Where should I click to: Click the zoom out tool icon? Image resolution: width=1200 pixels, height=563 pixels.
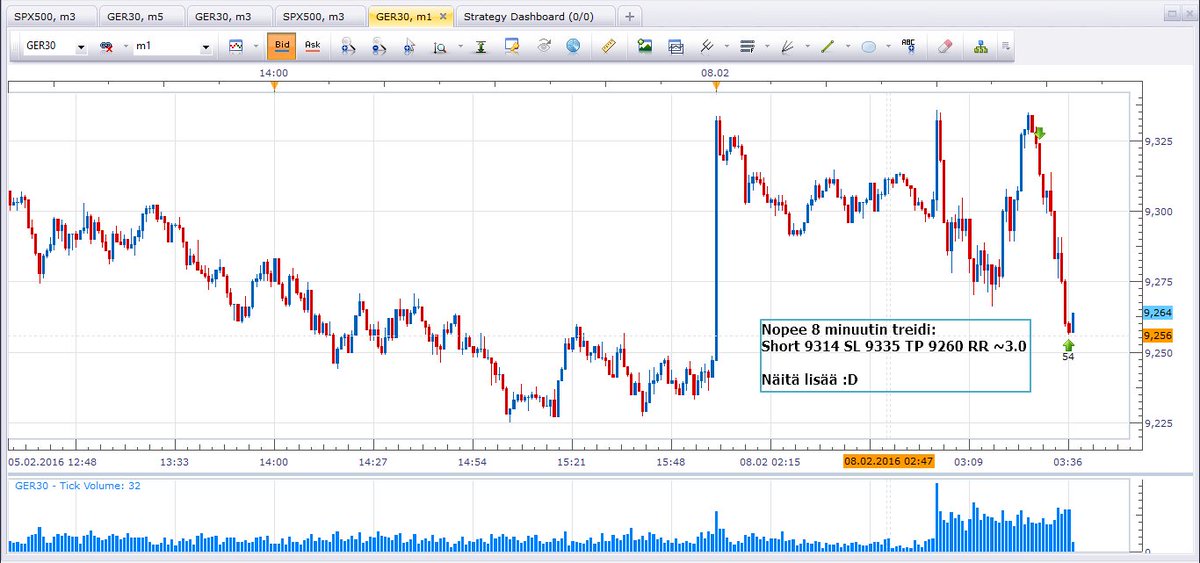(379, 46)
